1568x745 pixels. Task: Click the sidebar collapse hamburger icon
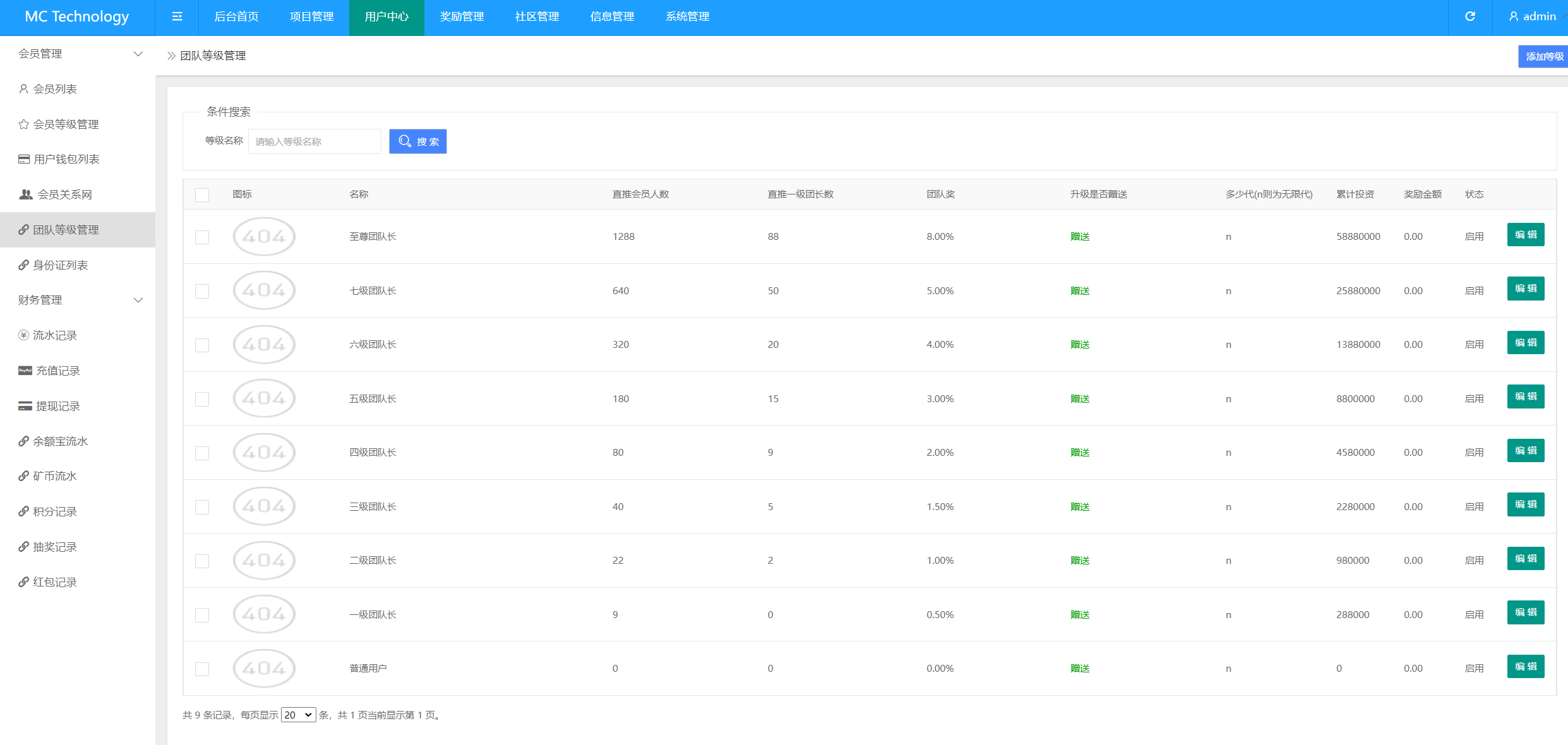coord(177,17)
